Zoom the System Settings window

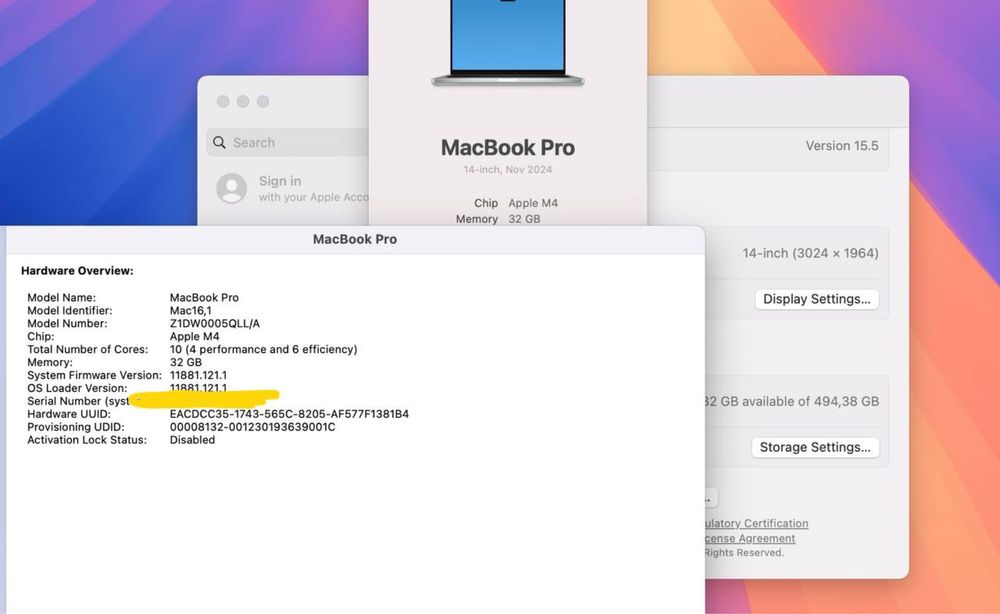click(263, 101)
